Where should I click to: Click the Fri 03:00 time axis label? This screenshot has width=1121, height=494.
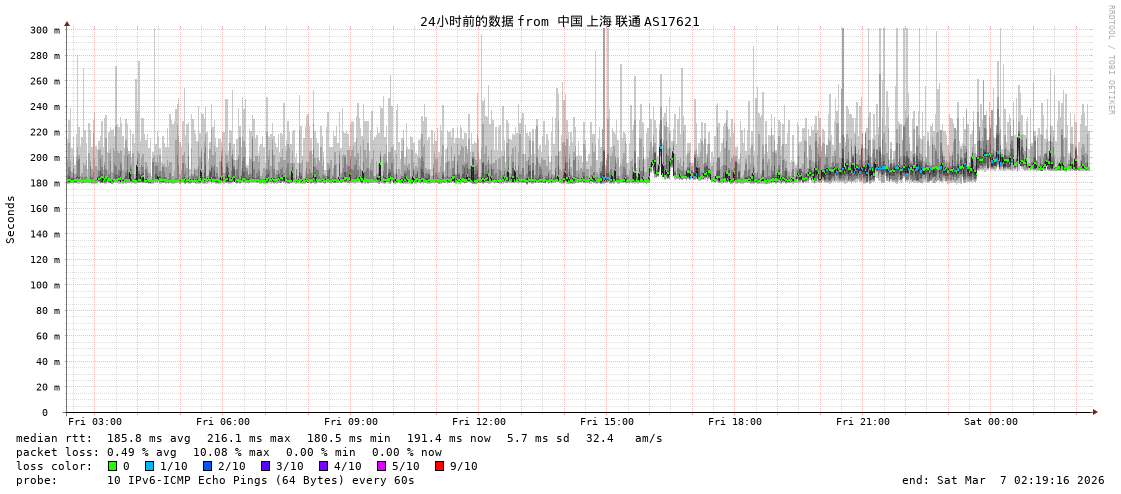(x=95, y=422)
